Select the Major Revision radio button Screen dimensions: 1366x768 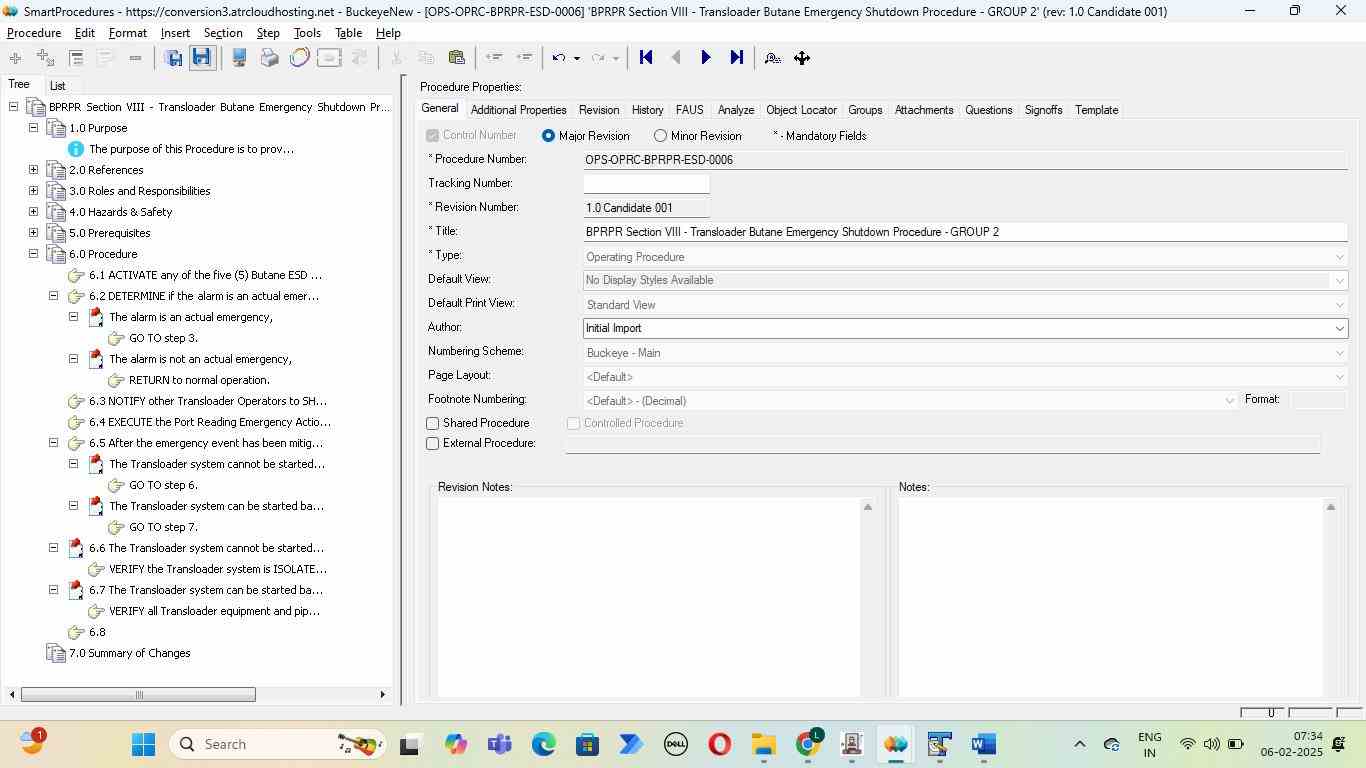point(548,136)
